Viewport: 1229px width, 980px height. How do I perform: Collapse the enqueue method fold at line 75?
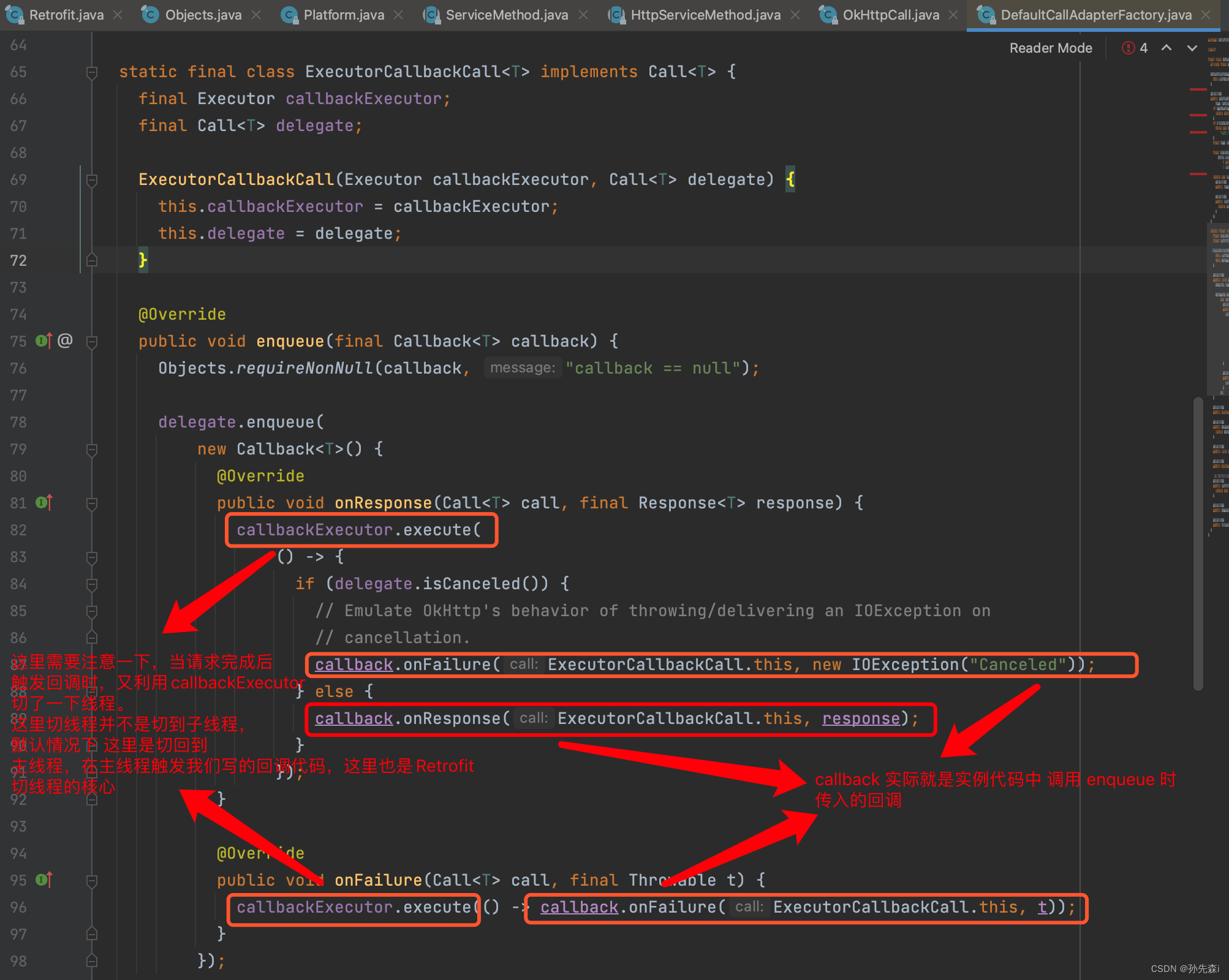(92, 342)
